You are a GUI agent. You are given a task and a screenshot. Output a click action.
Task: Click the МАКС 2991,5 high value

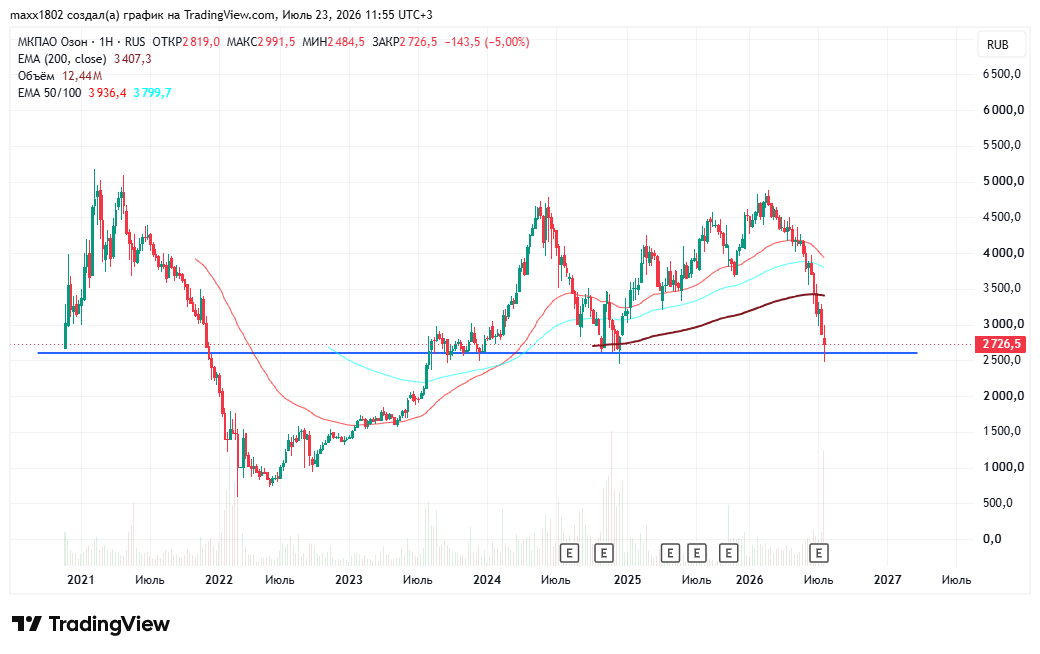coord(261,42)
